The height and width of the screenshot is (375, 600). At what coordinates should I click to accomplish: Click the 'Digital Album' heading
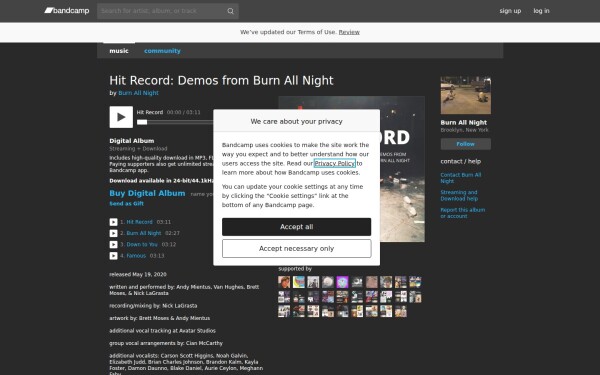point(132,141)
